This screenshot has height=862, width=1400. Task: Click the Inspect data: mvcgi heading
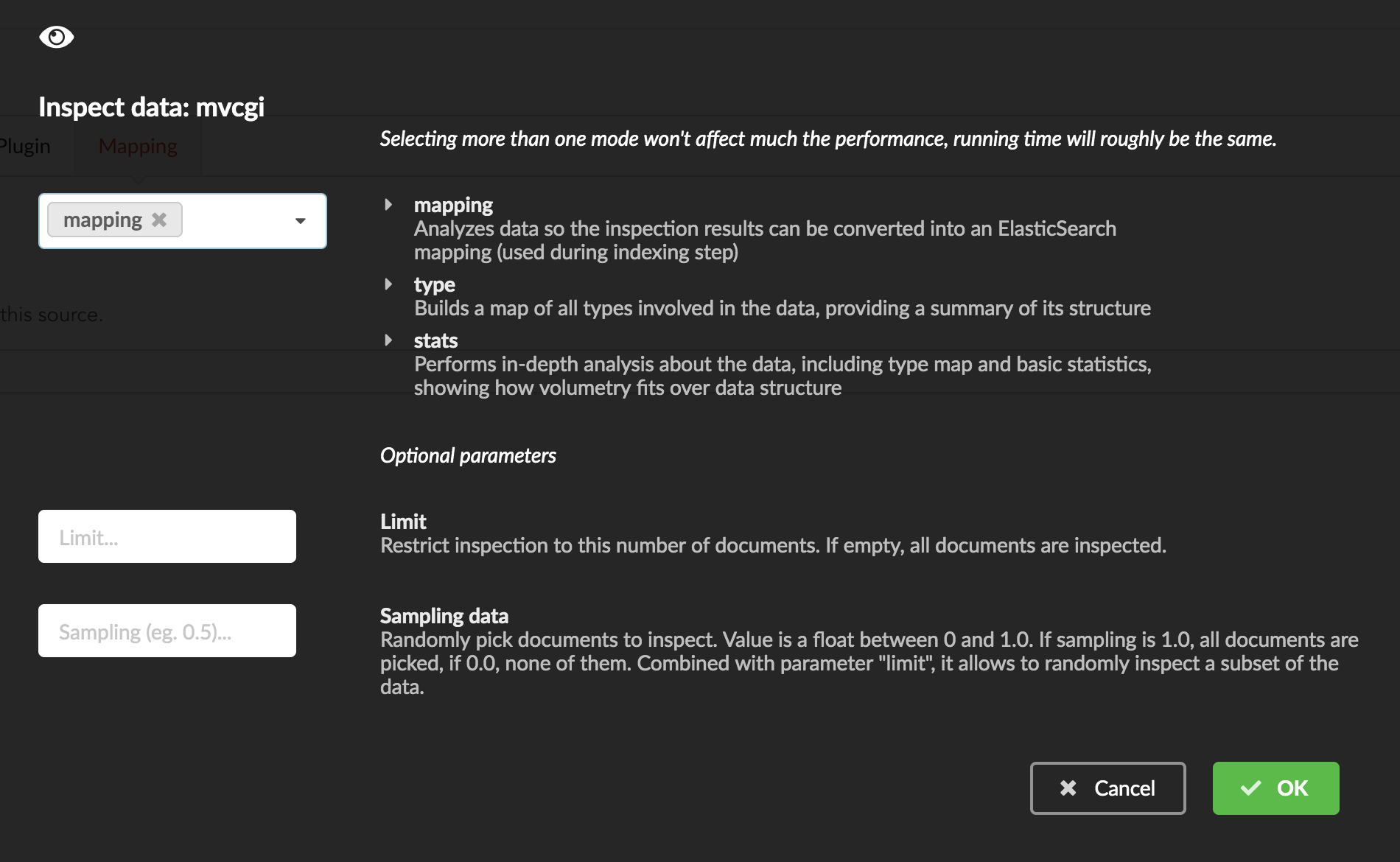(151, 108)
